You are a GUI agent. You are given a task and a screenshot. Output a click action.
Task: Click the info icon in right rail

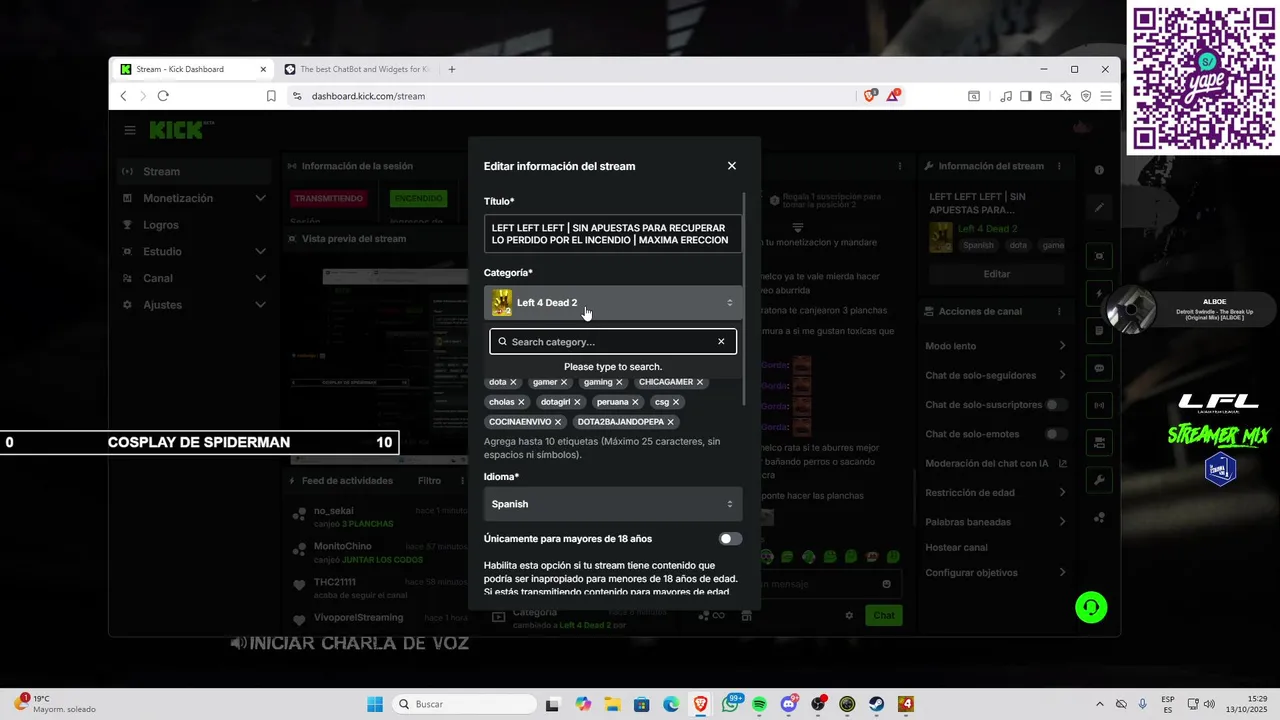(x=1099, y=171)
